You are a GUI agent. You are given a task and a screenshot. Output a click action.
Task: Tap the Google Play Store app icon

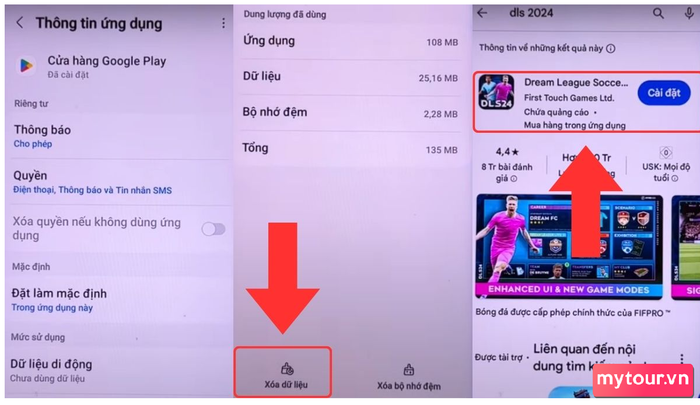point(26,66)
